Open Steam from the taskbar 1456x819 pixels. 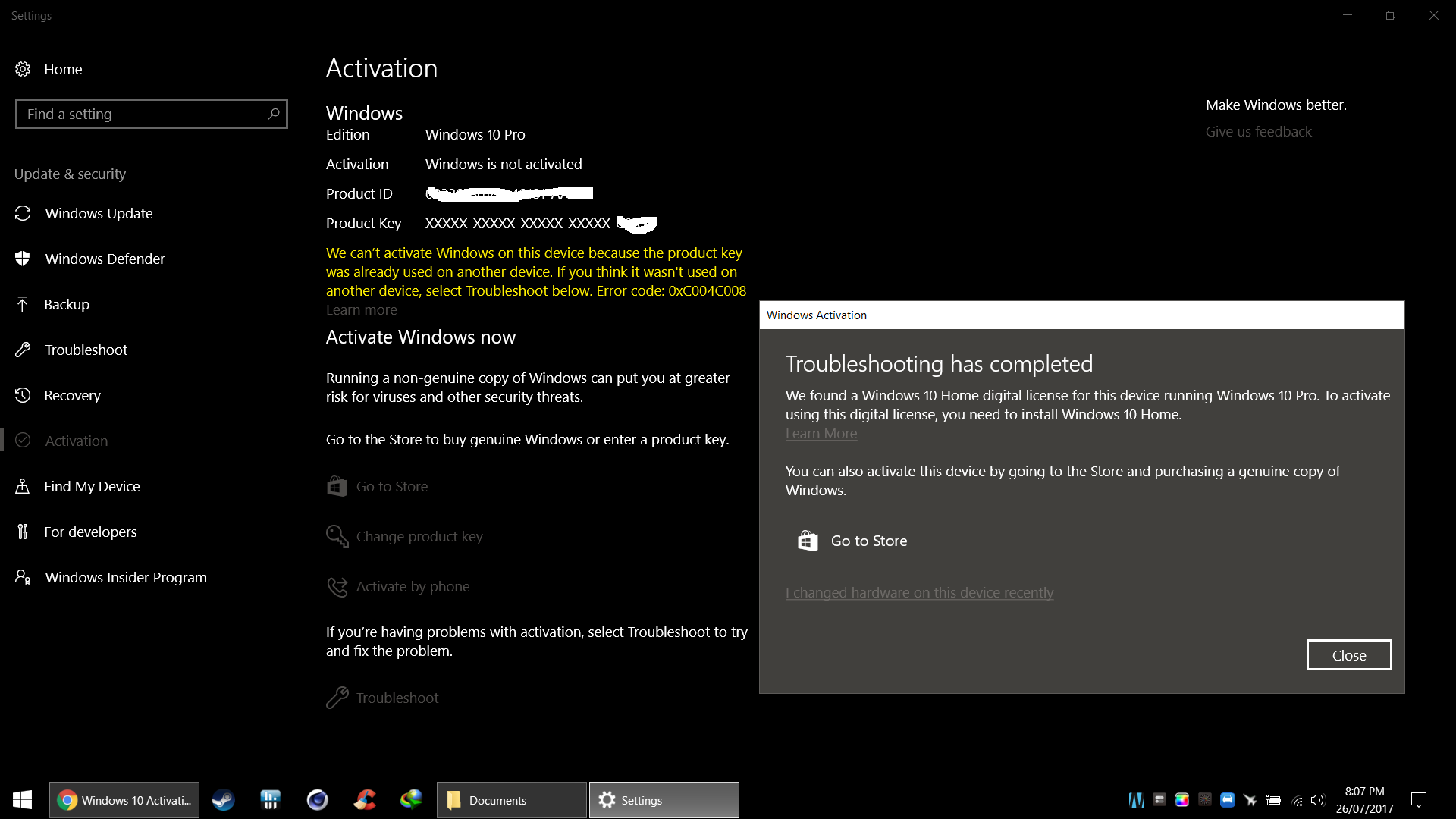point(223,800)
